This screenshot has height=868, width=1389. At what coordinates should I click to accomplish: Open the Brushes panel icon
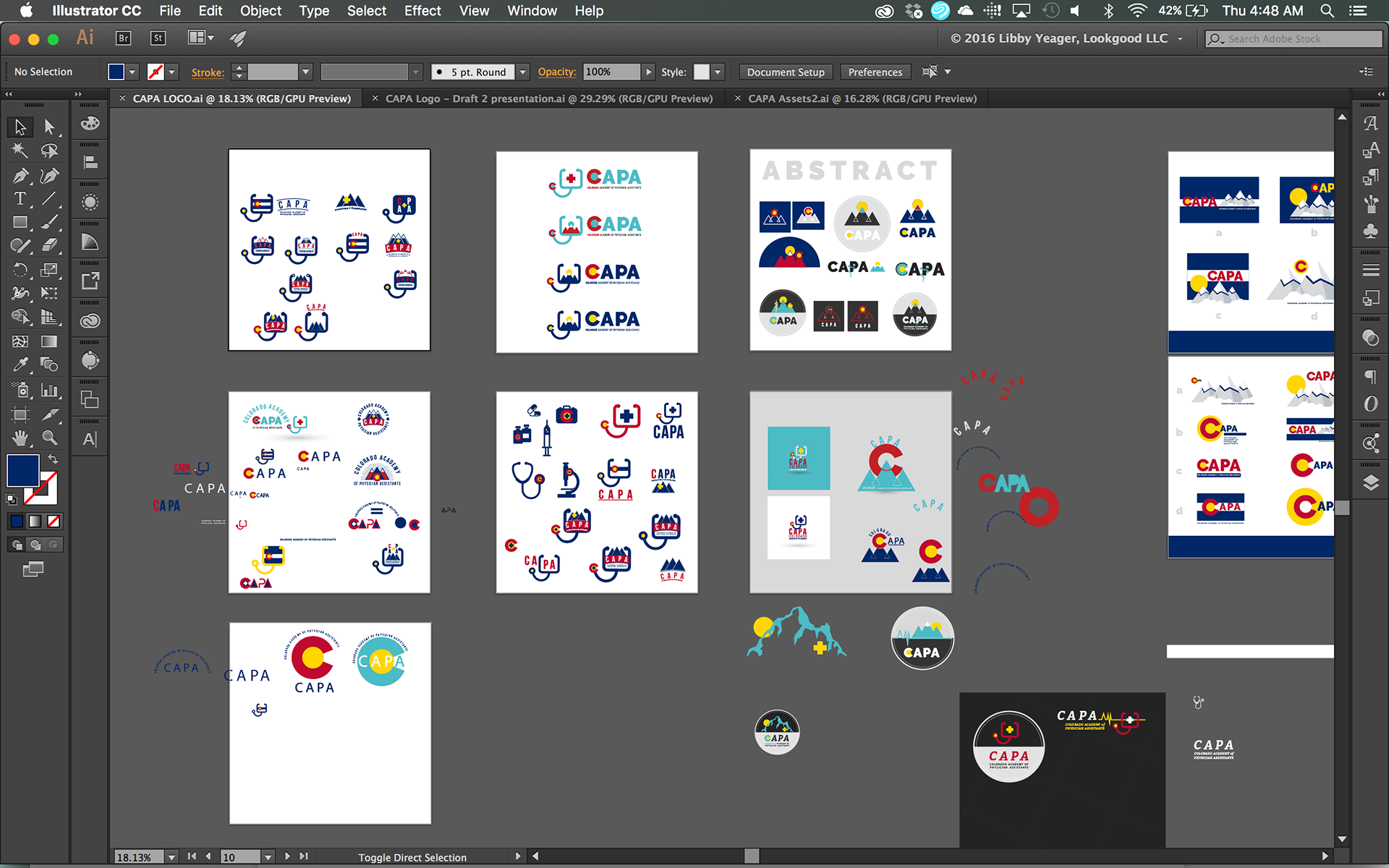1370,204
